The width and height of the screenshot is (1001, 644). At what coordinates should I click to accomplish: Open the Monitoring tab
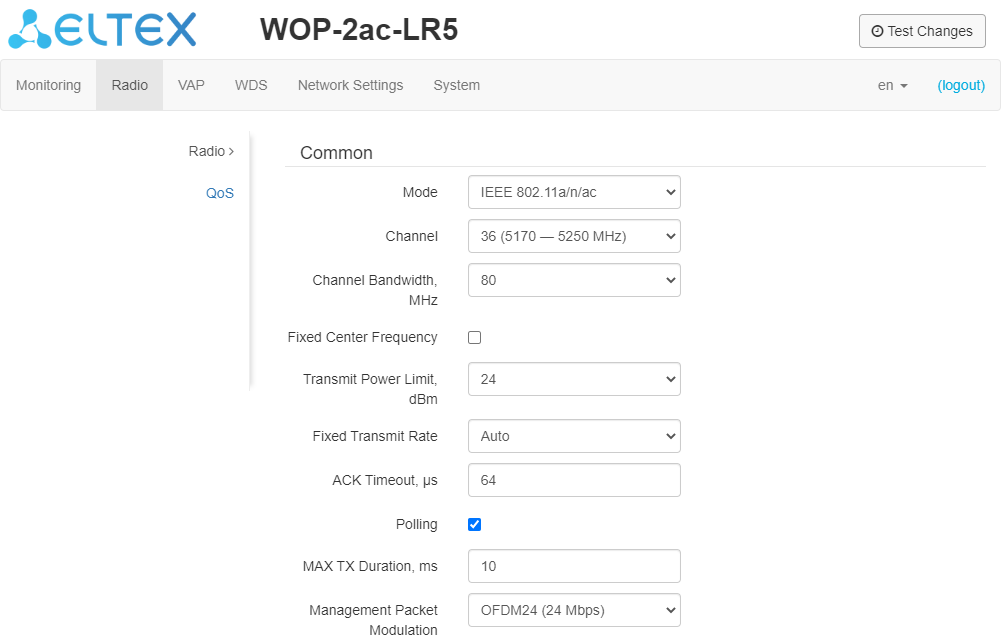(48, 85)
